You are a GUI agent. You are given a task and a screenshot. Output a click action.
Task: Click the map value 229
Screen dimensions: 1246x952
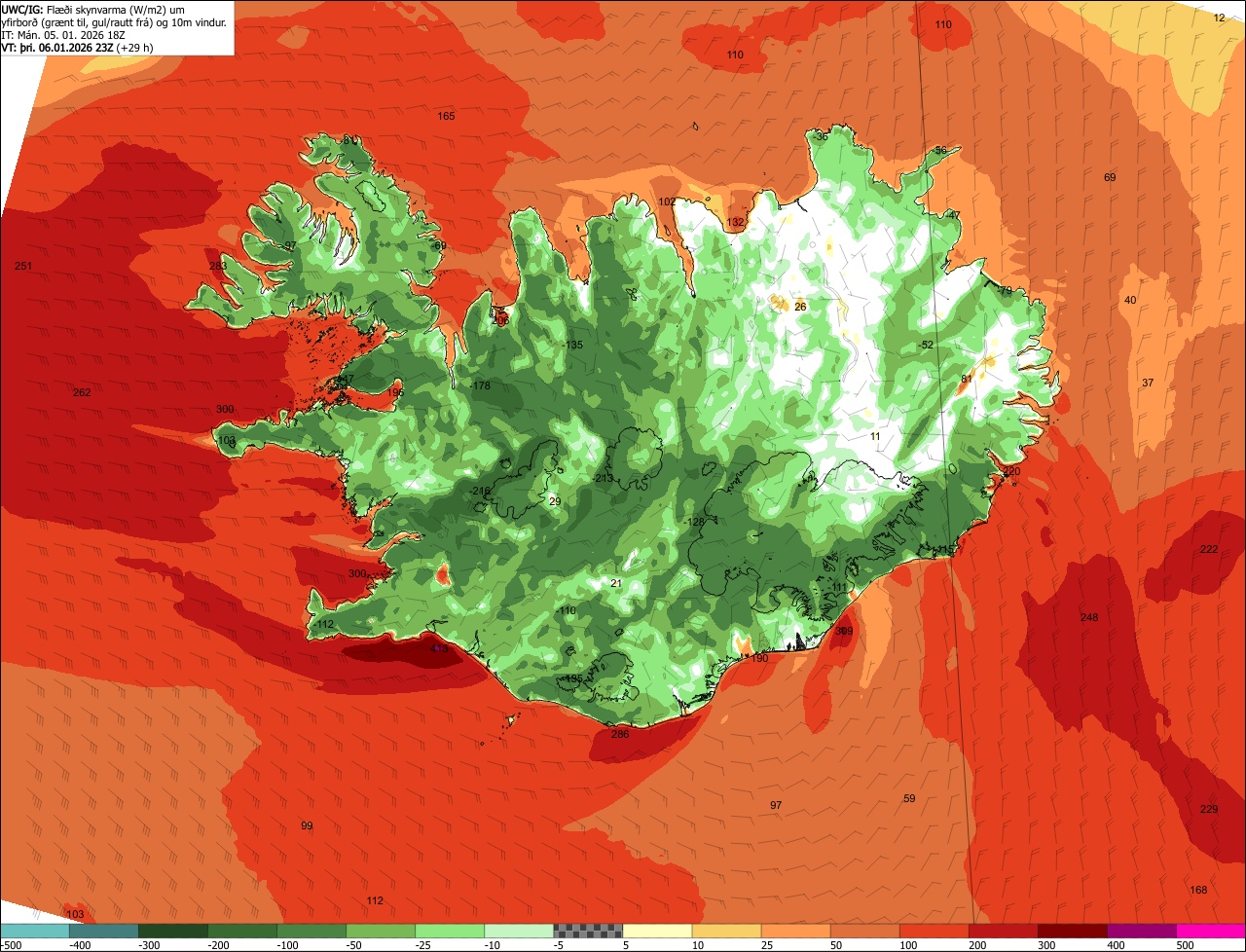pos(1209,810)
